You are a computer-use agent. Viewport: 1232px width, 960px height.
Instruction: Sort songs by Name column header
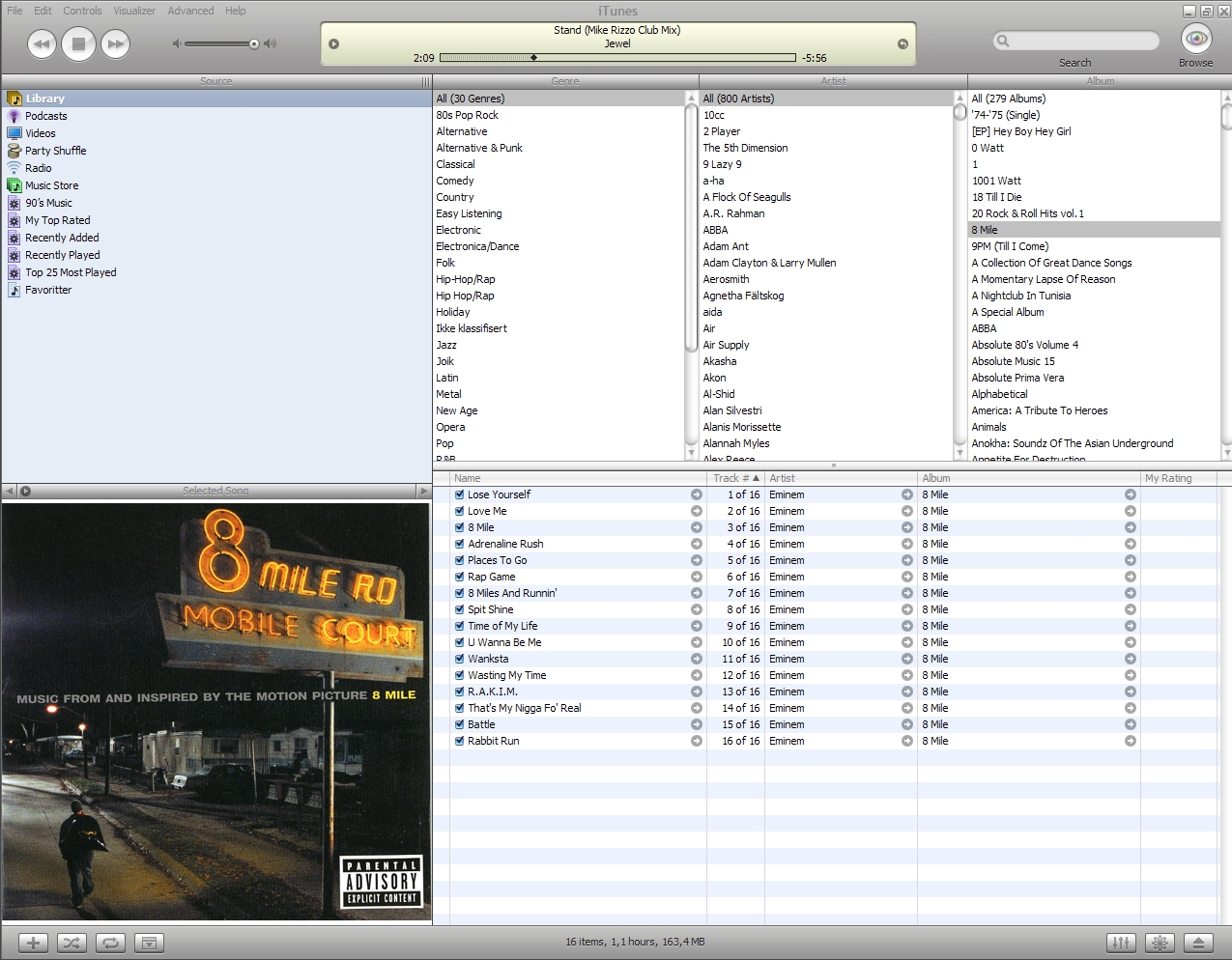tap(578, 478)
